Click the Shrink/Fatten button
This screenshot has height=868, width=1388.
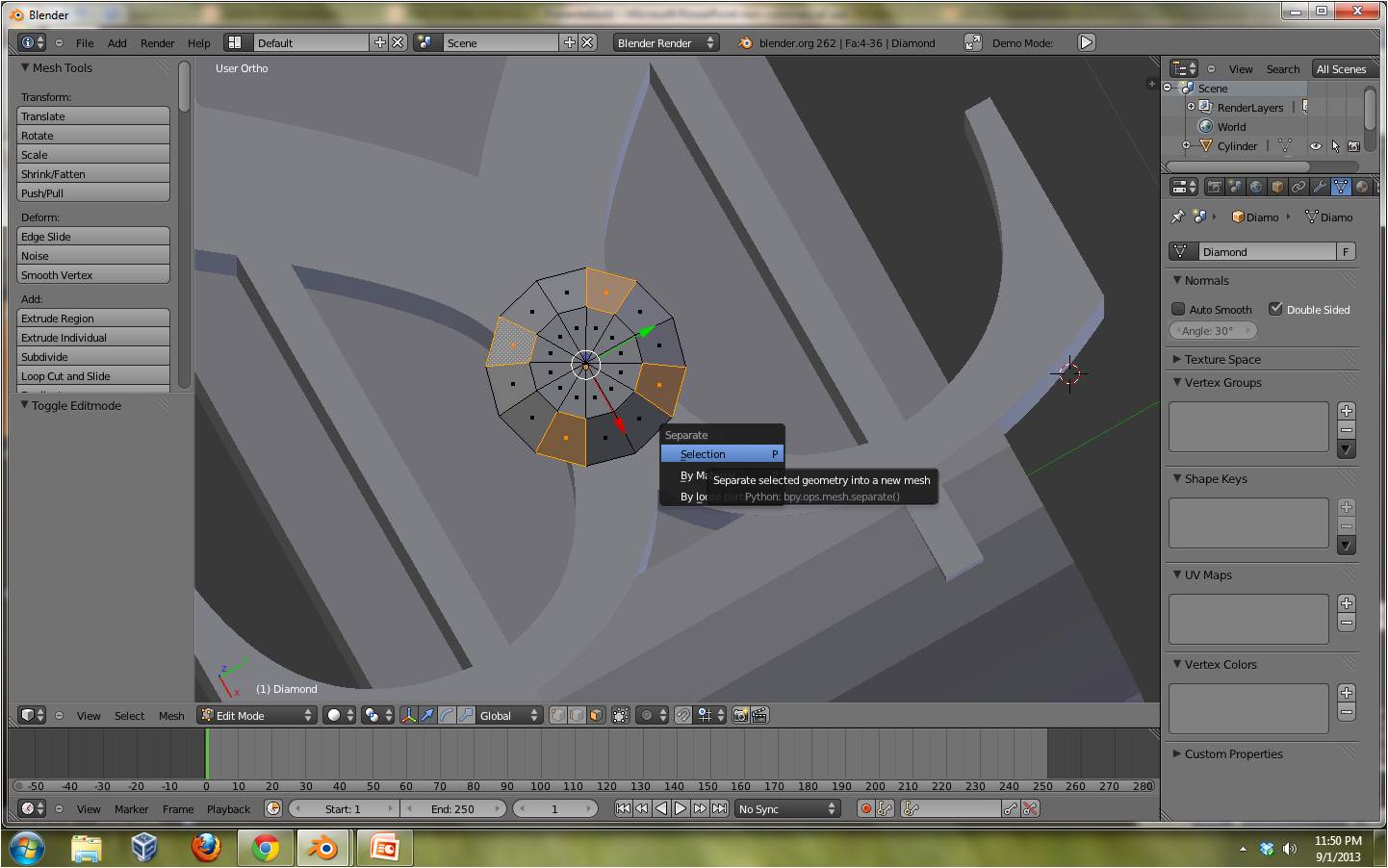[x=93, y=173]
